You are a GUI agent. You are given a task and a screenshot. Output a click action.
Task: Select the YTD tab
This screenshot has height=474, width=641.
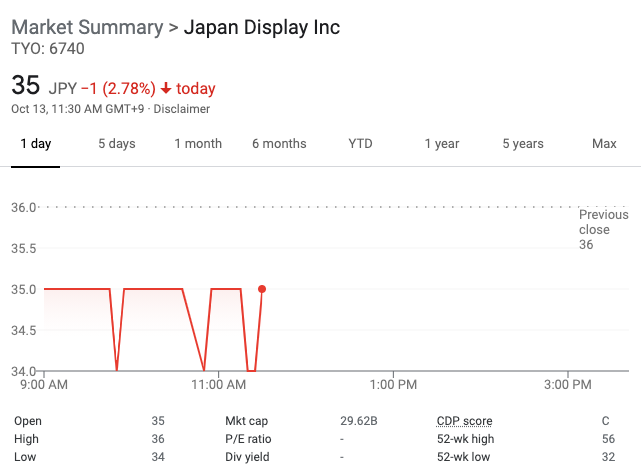[360, 144]
